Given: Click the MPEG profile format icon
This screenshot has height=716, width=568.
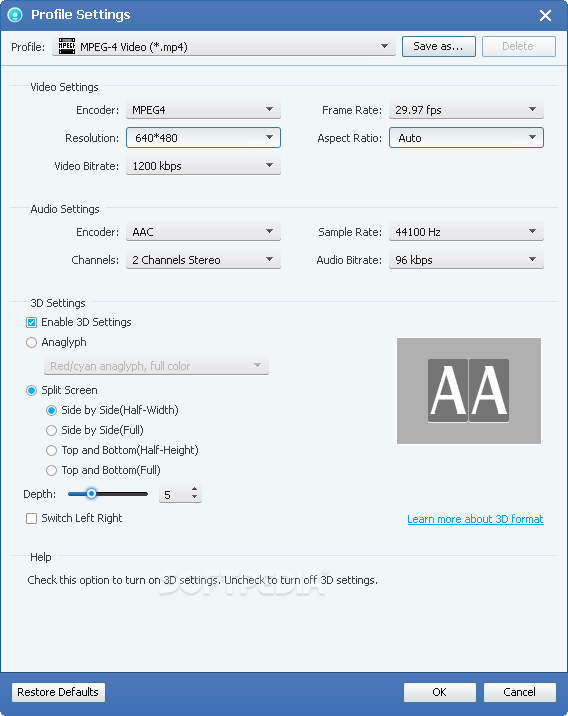Looking at the screenshot, I should point(67,46).
